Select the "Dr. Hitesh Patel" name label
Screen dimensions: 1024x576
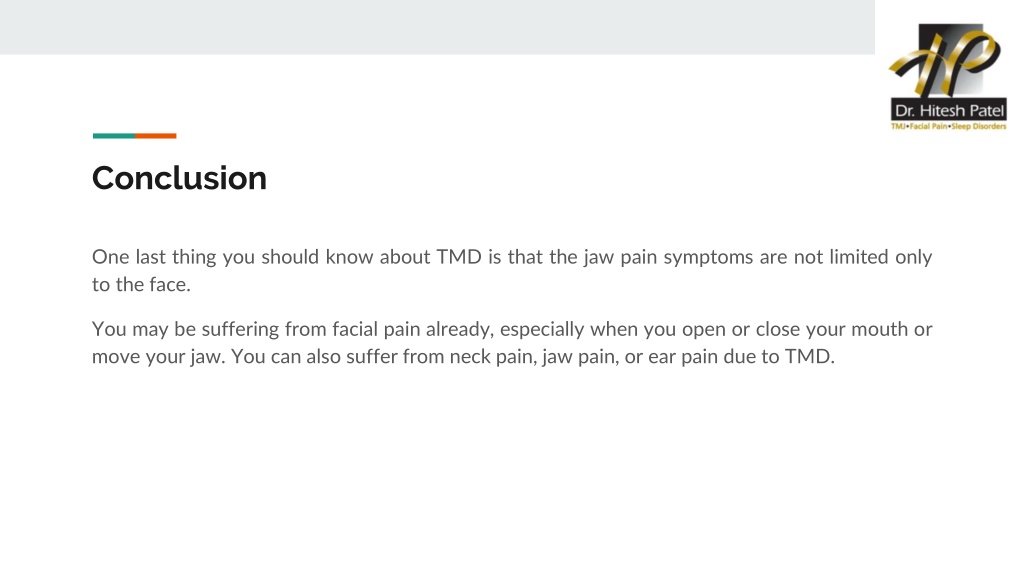(949, 110)
